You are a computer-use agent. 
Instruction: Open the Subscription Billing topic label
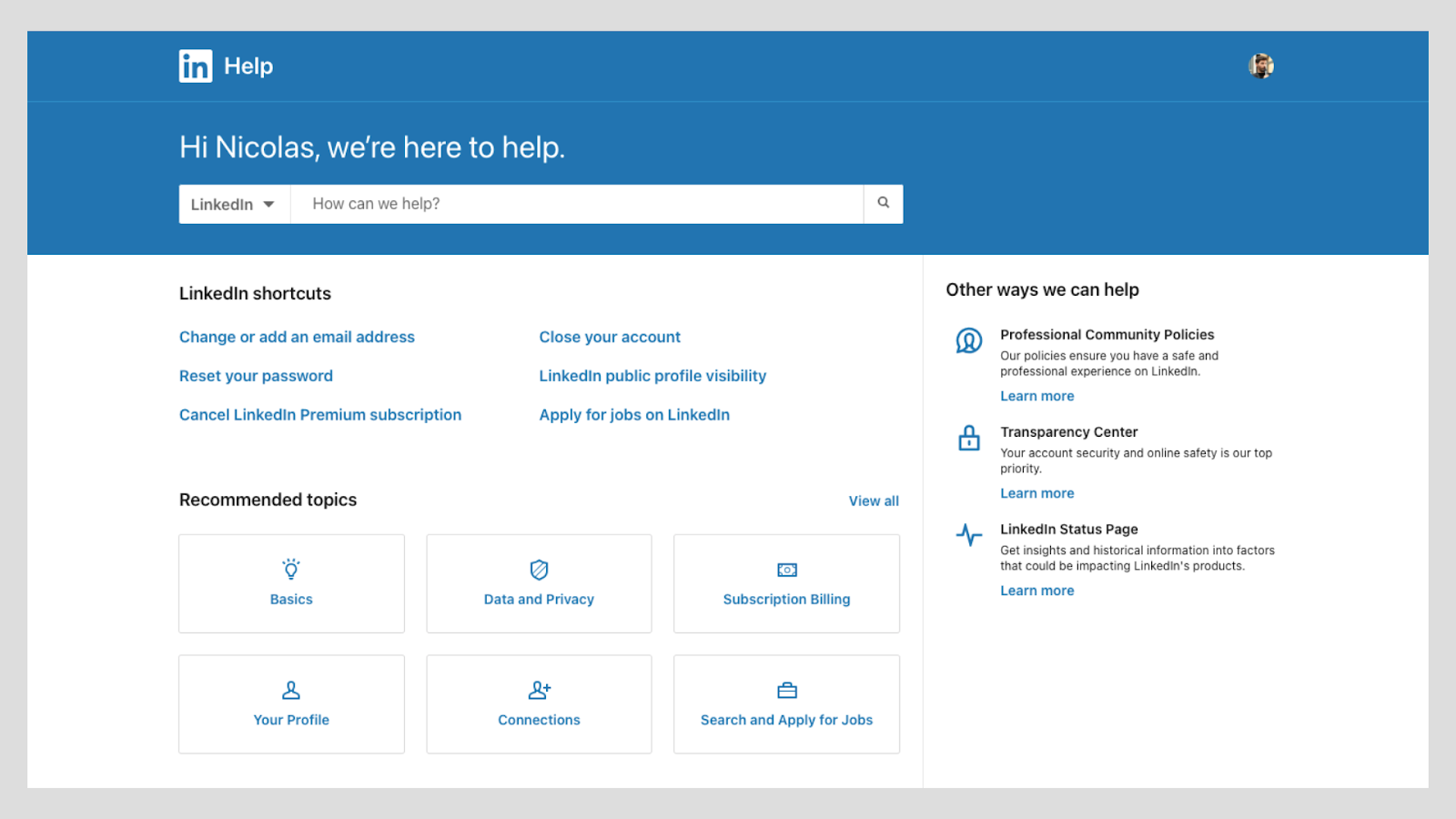tap(787, 599)
